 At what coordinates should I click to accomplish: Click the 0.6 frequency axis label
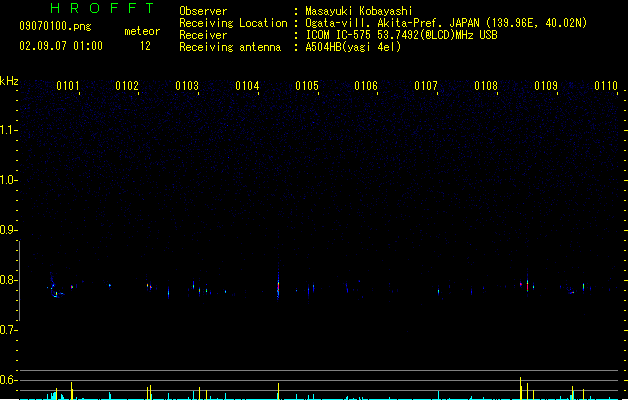tap(8, 380)
